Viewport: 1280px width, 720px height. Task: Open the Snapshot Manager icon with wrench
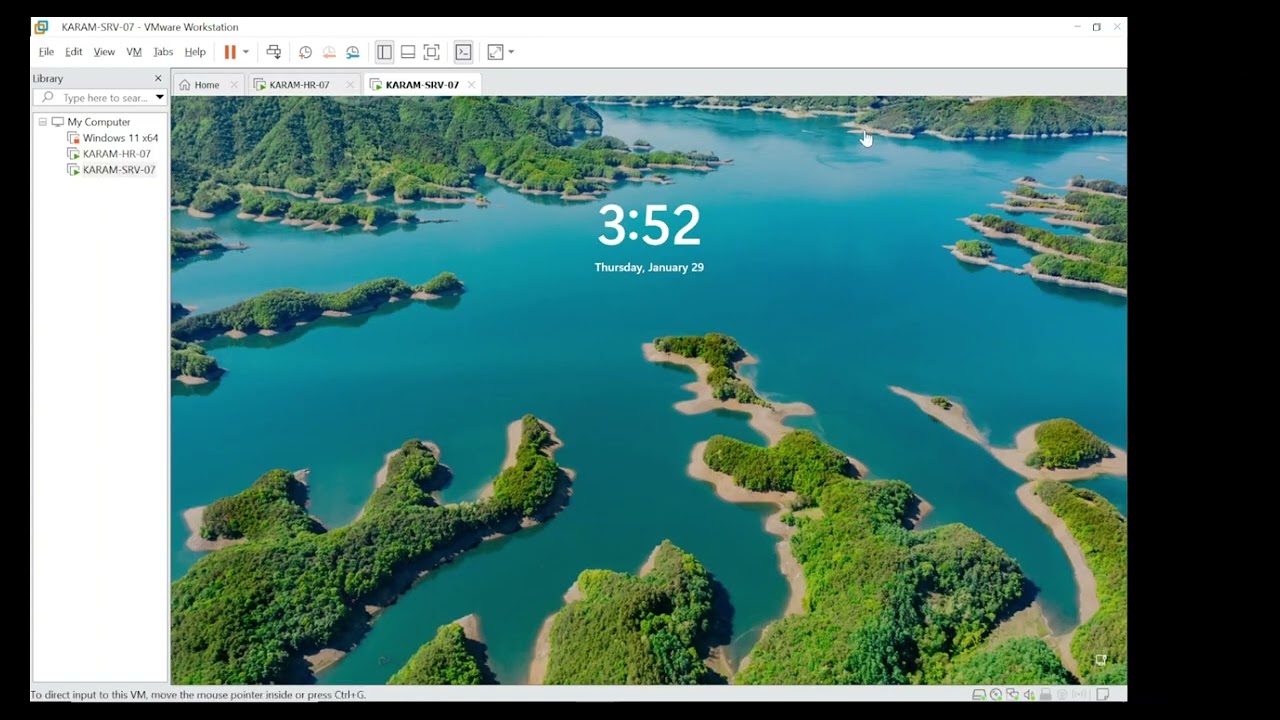pos(353,52)
